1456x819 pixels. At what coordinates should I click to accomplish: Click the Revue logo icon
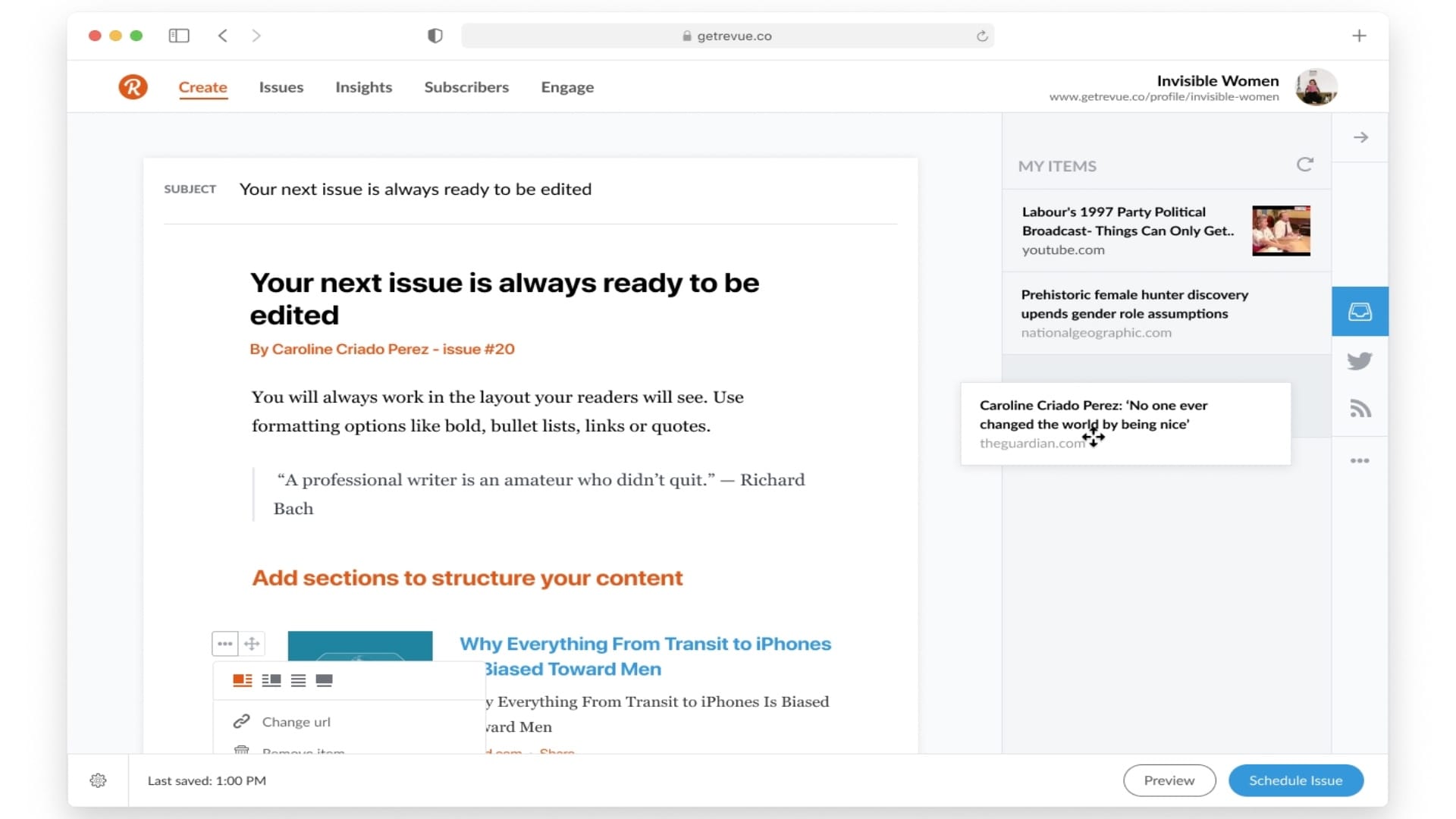click(x=133, y=86)
